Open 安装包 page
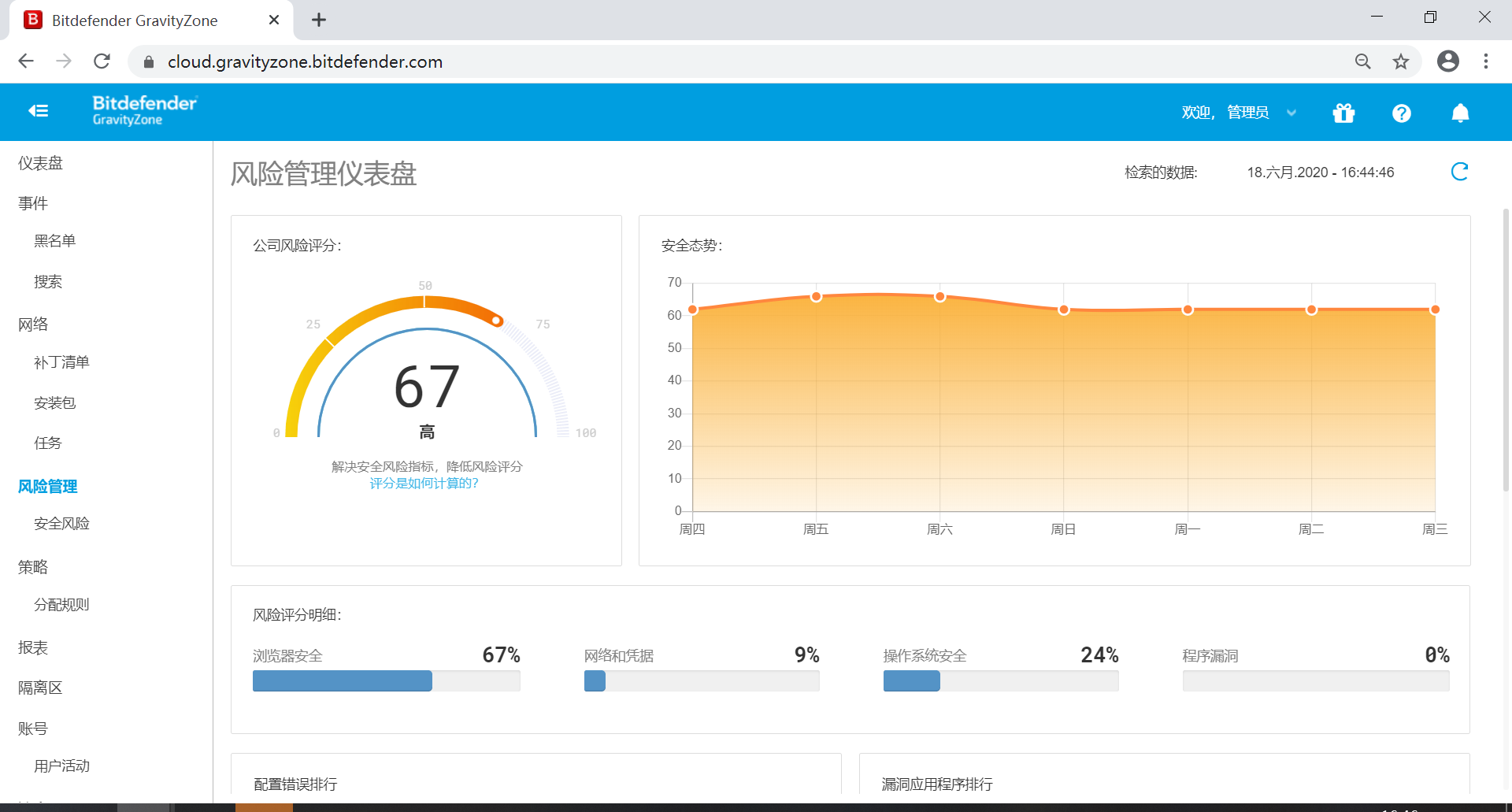Viewport: 1512px width, 812px height. [55, 403]
